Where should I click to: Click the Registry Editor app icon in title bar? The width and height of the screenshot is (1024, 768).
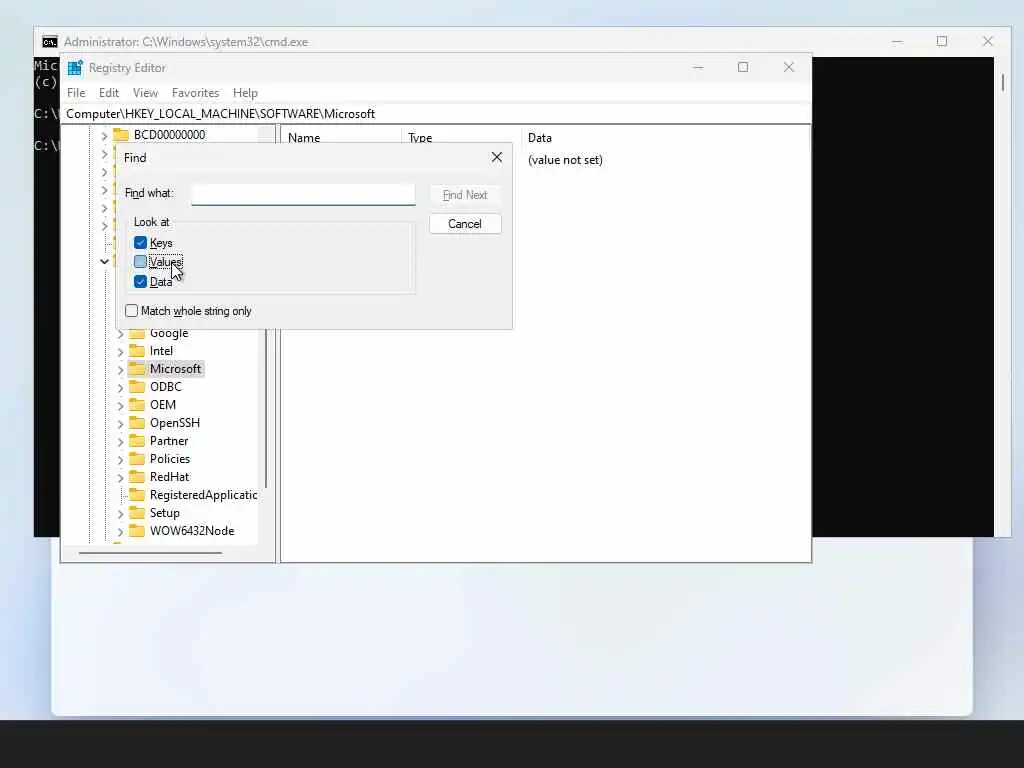tap(75, 68)
